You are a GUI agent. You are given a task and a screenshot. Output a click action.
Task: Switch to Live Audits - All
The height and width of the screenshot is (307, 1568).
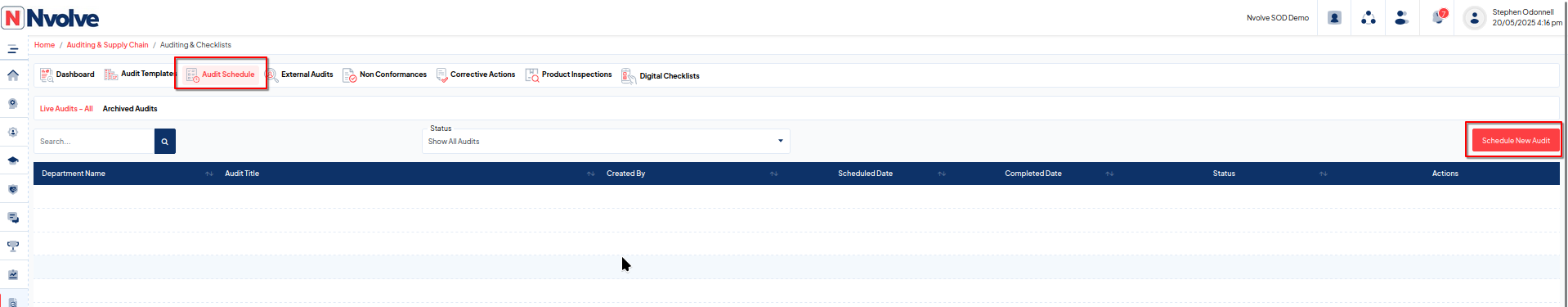pos(66,109)
